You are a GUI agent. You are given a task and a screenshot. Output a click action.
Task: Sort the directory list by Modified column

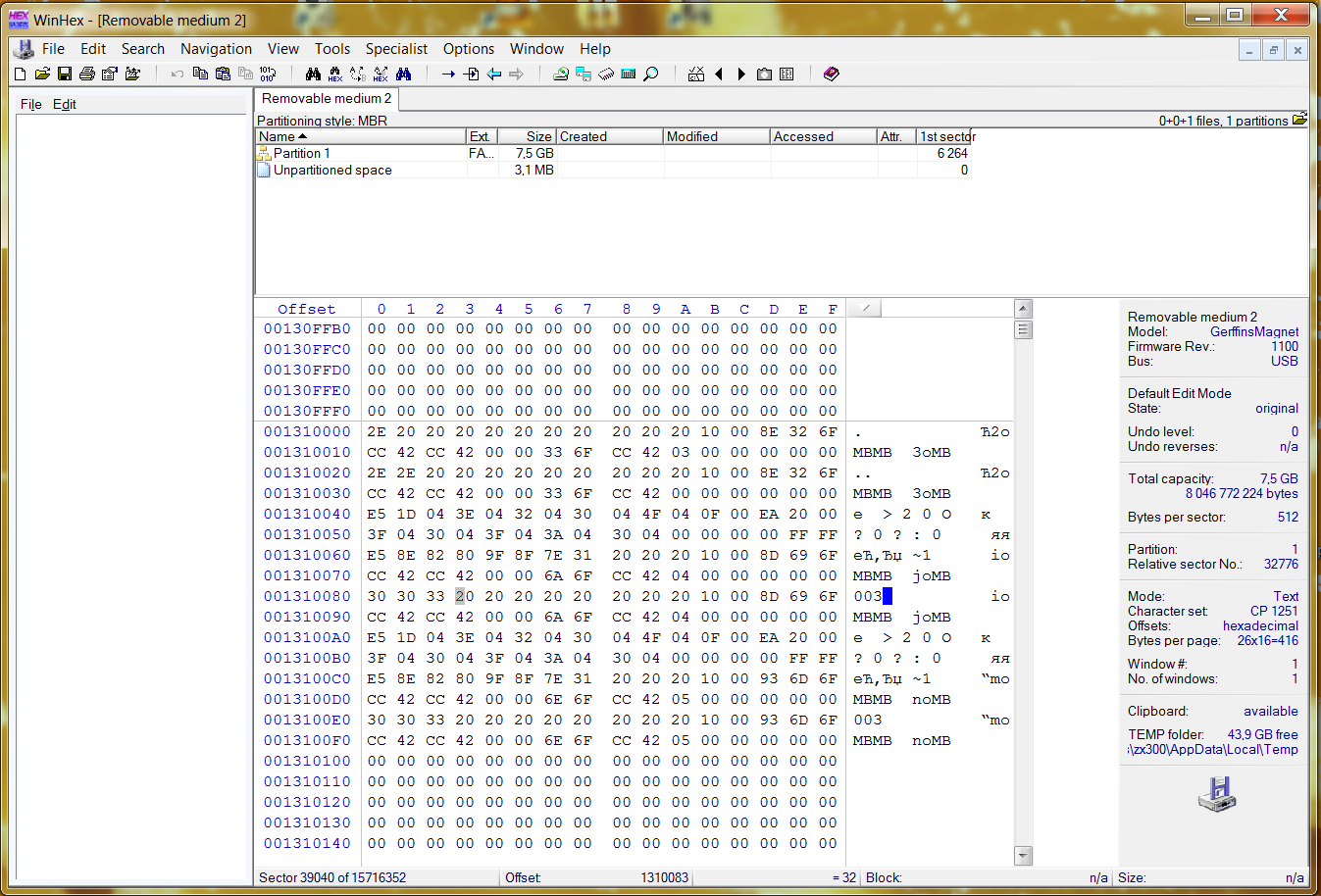pyautogui.click(x=717, y=136)
